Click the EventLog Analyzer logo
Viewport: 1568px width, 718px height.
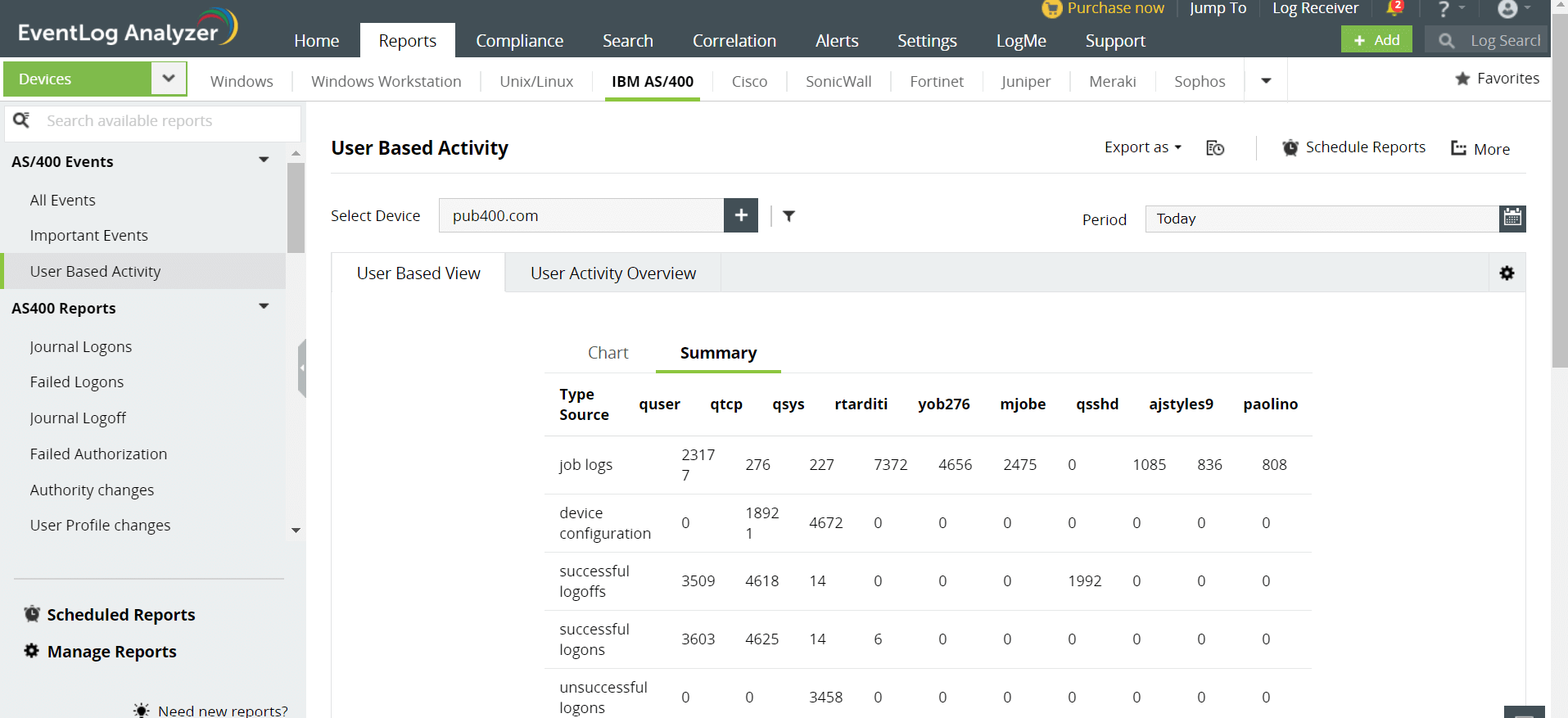click(128, 28)
